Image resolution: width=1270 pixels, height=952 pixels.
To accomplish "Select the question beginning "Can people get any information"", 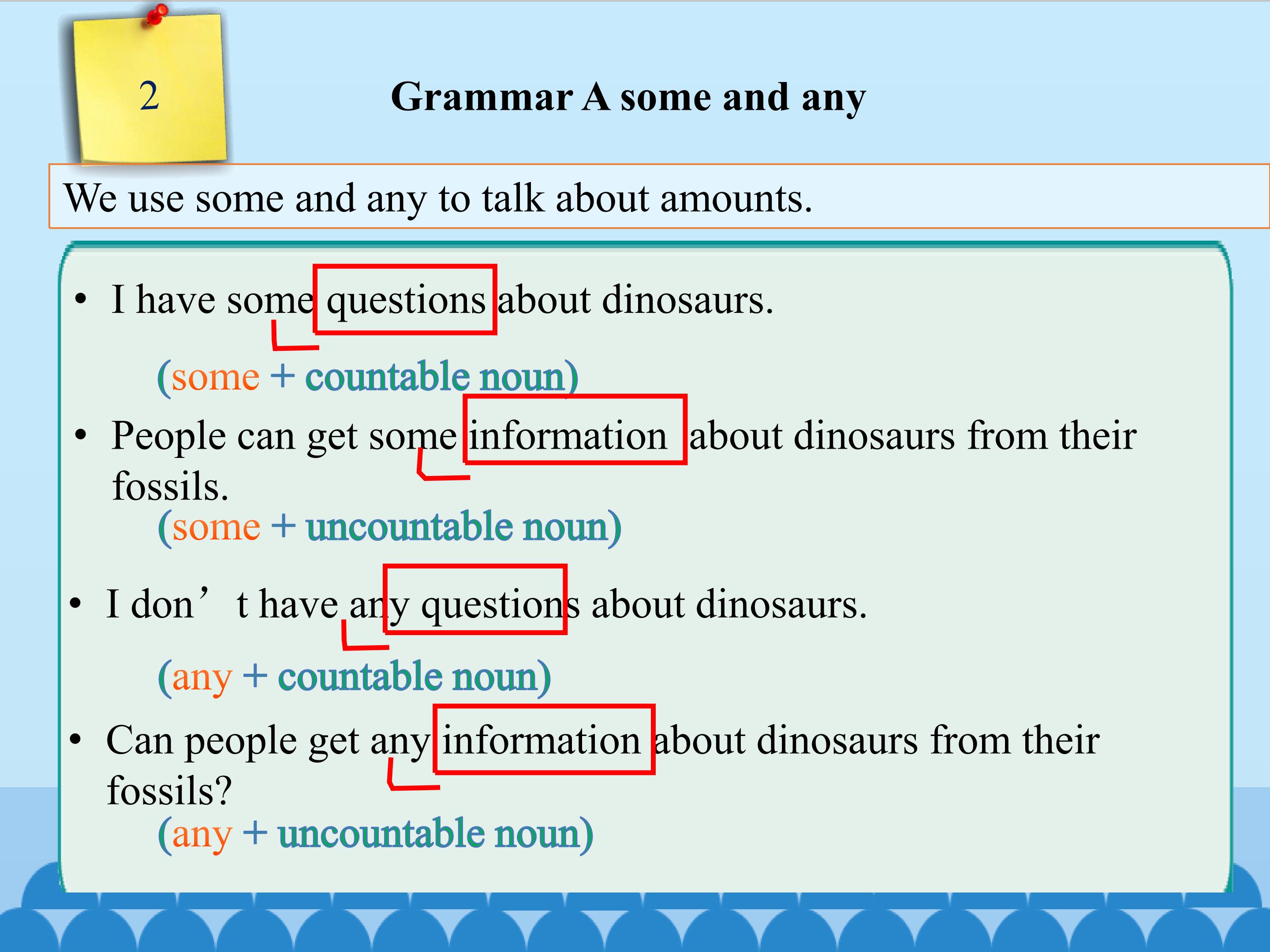I will click(x=603, y=765).
